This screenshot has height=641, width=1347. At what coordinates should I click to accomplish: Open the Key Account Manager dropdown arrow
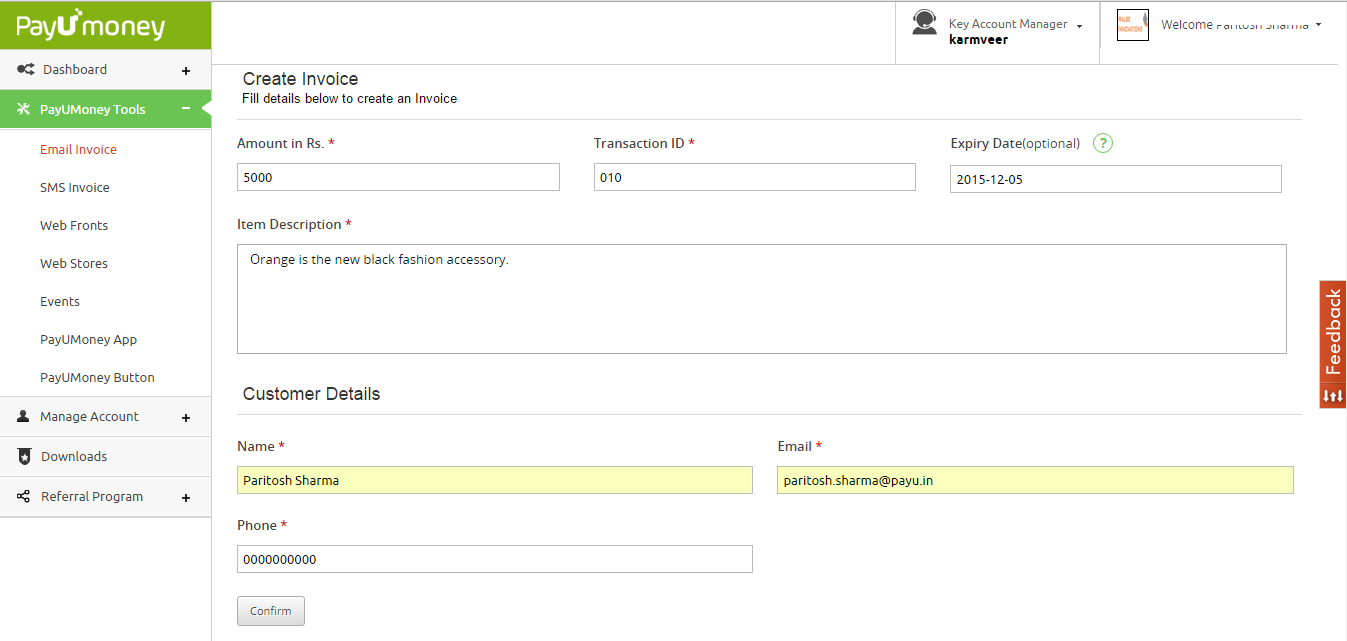tap(1080, 26)
